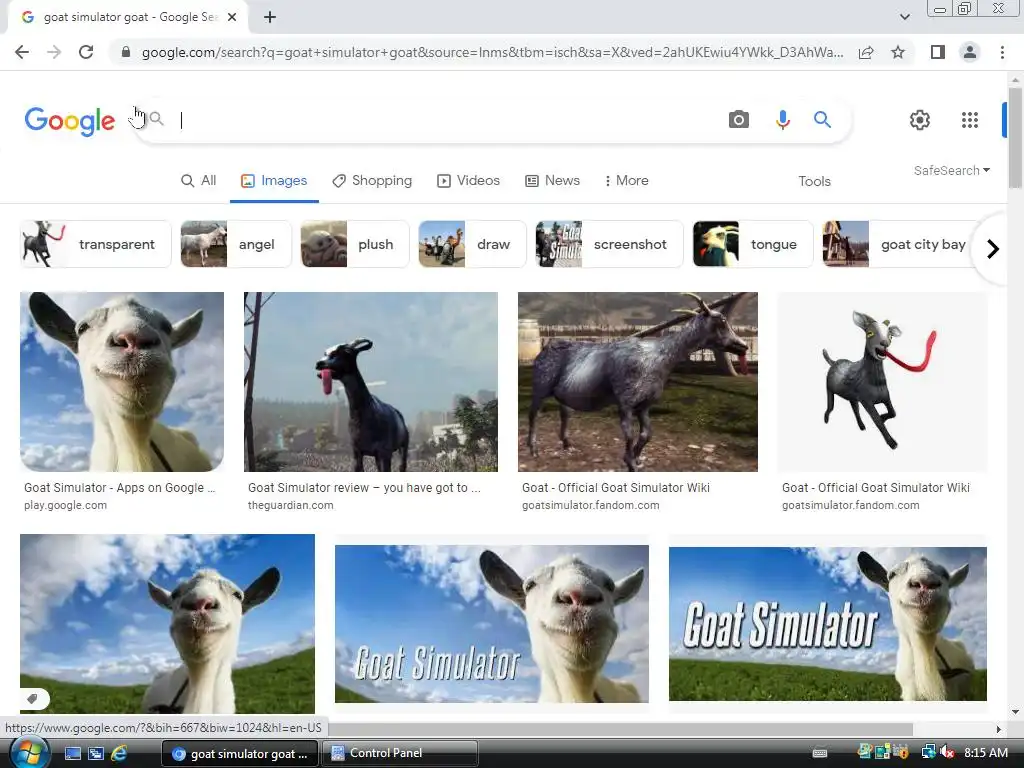1024x768 pixels.
Task: Click the Chrome profile avatar icon
Action: tap(970, 52)
